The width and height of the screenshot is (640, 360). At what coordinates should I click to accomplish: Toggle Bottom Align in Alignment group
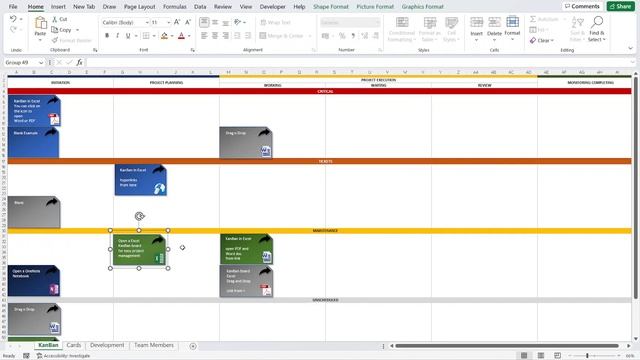point(226,22)
